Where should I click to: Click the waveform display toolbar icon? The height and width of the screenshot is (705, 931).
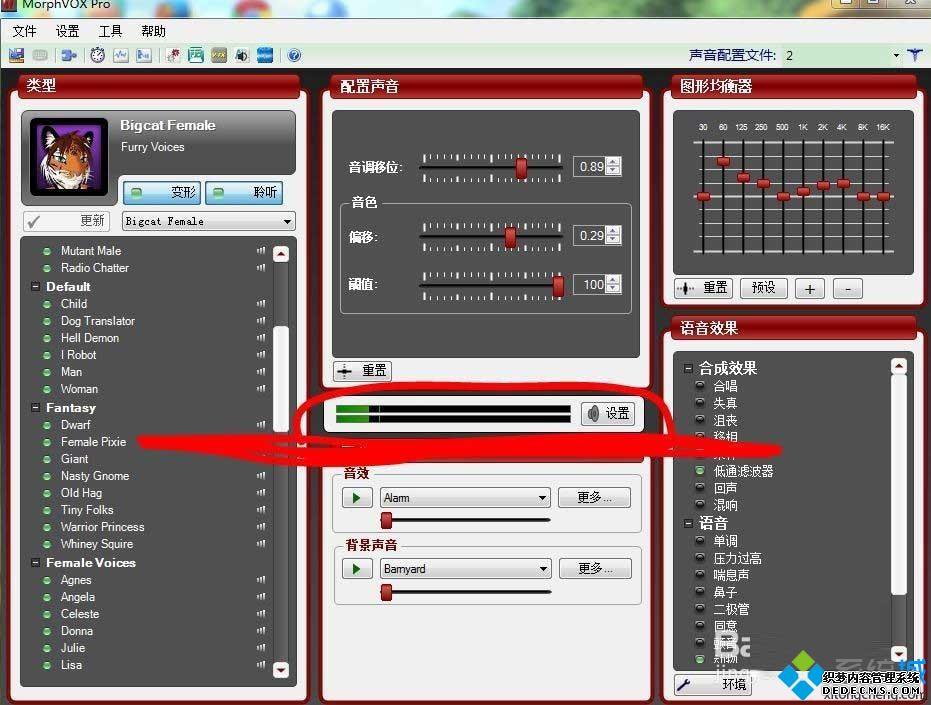pos(121,55)
